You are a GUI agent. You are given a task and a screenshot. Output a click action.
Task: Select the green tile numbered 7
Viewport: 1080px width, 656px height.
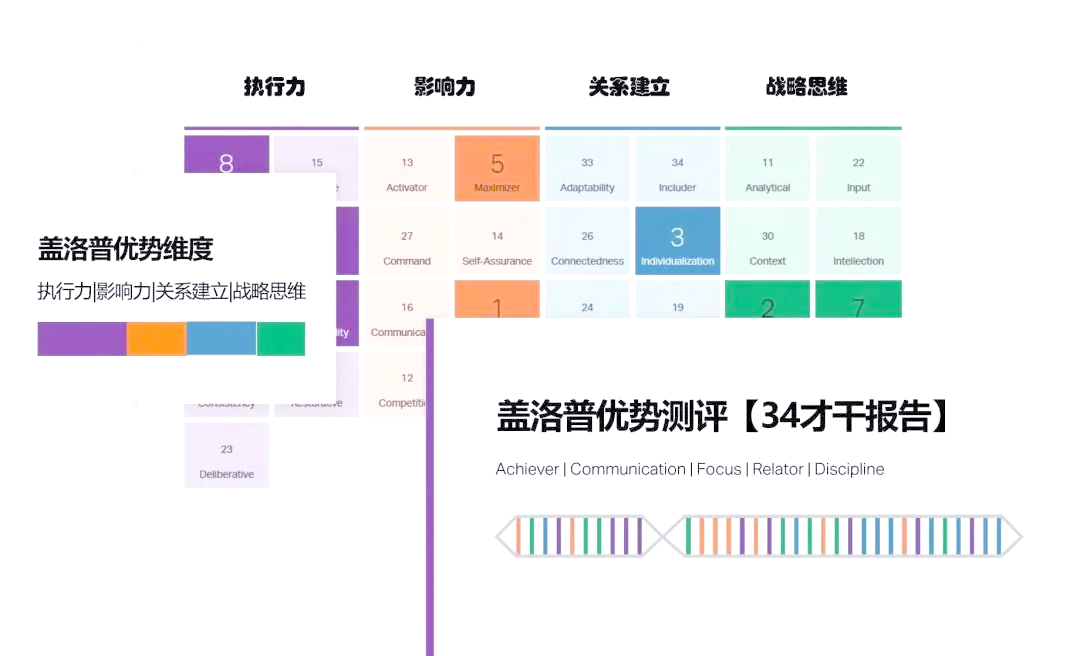tap(858, 299)
